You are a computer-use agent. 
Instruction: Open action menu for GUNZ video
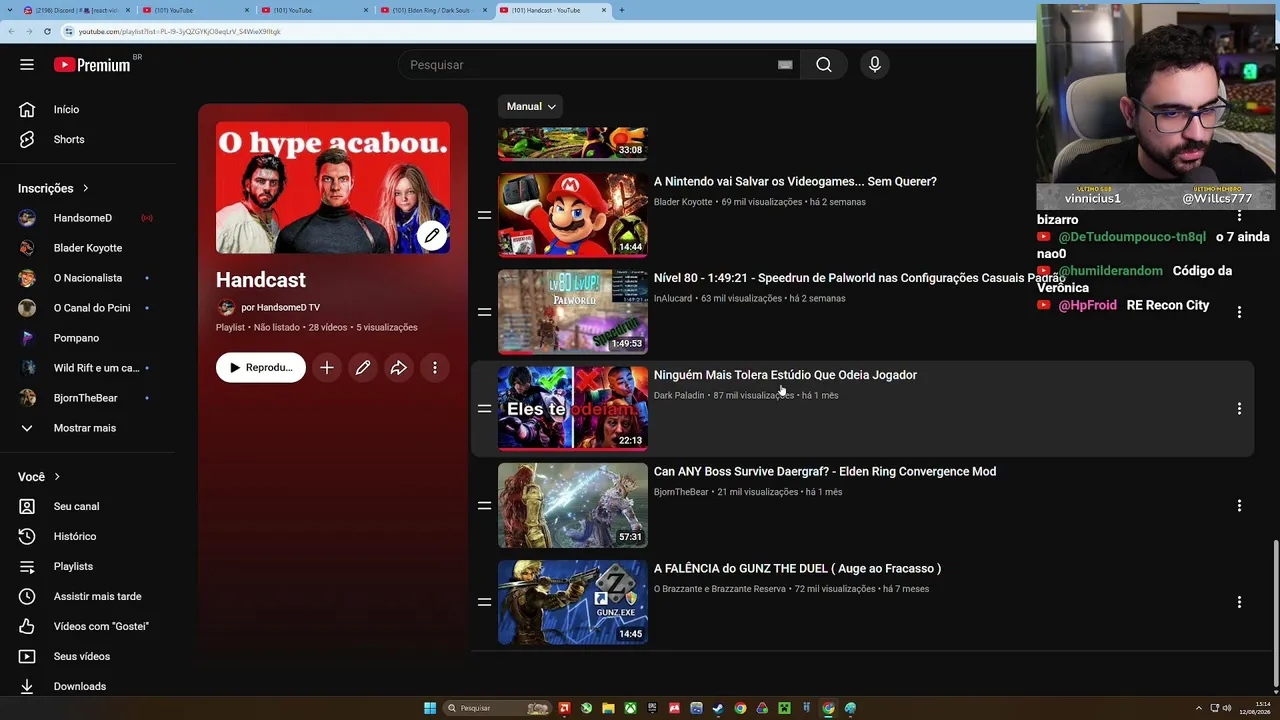click(x=1239, y=602)
